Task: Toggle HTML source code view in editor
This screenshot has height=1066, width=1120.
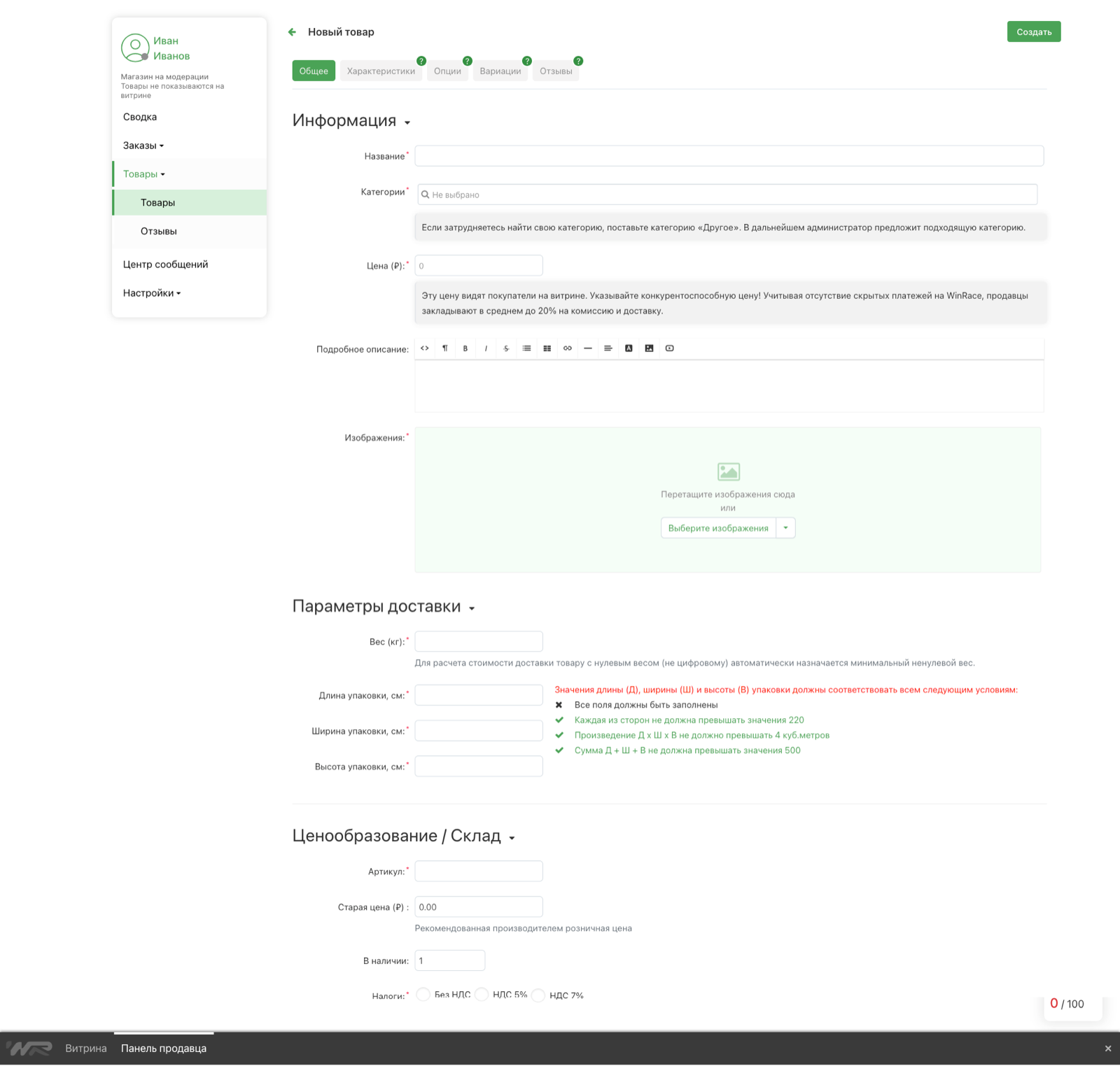Action: coord(425,349)
